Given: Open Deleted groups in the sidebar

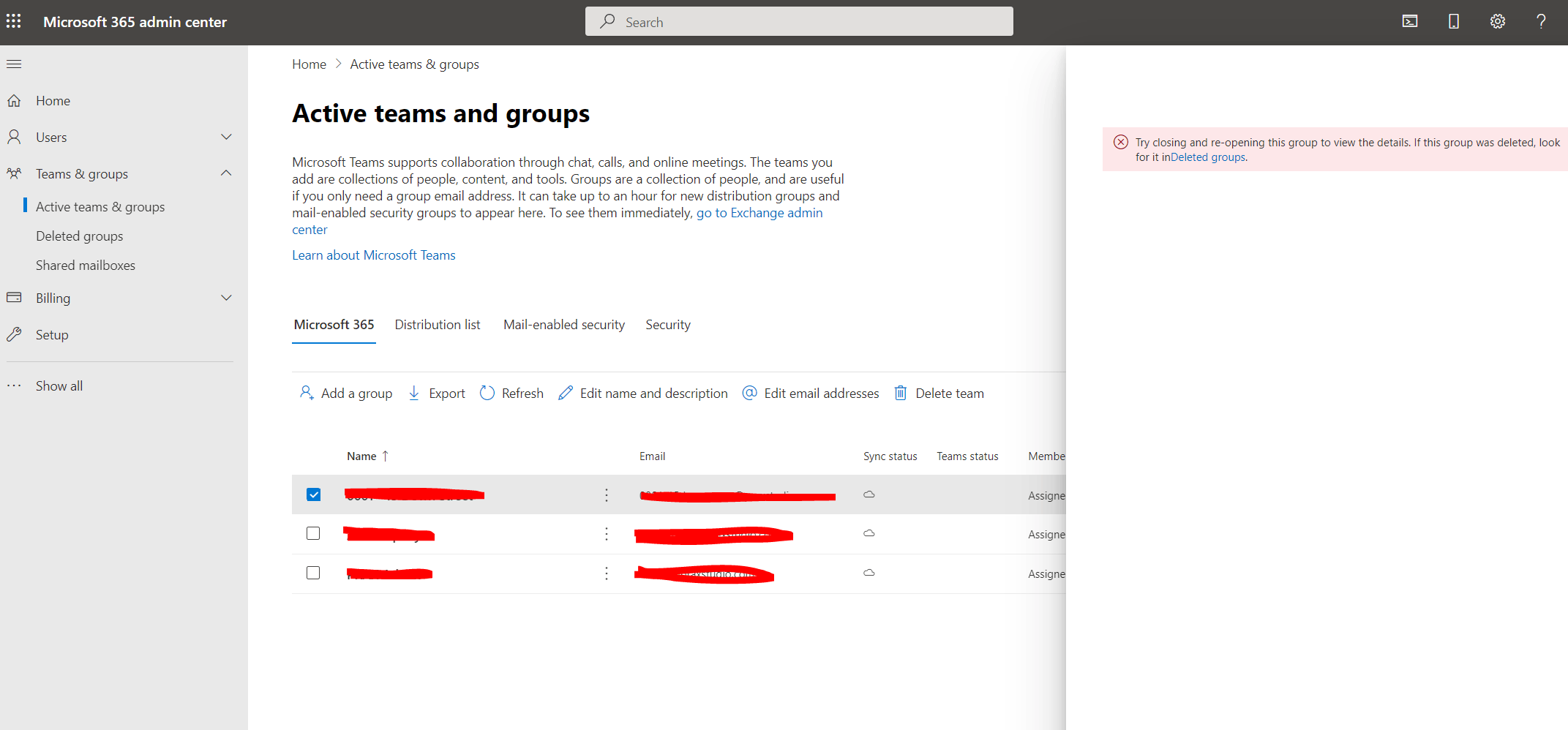Looking at the screenshot, I should coord(80,236).
